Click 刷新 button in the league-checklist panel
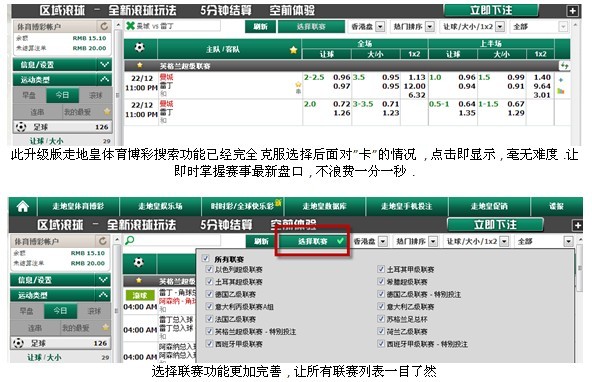This screenshot has width=592, height=382. pos(261,241)
